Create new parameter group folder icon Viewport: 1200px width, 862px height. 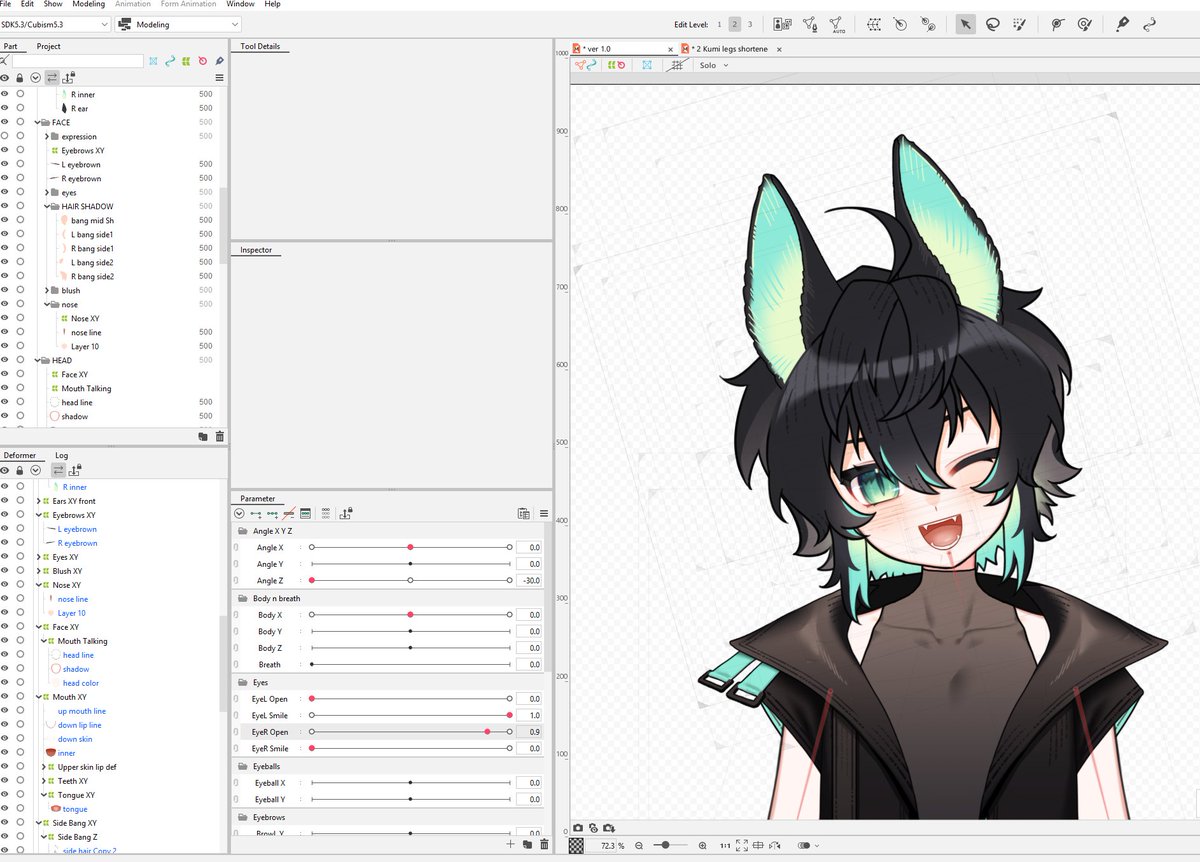pos(527,844)
